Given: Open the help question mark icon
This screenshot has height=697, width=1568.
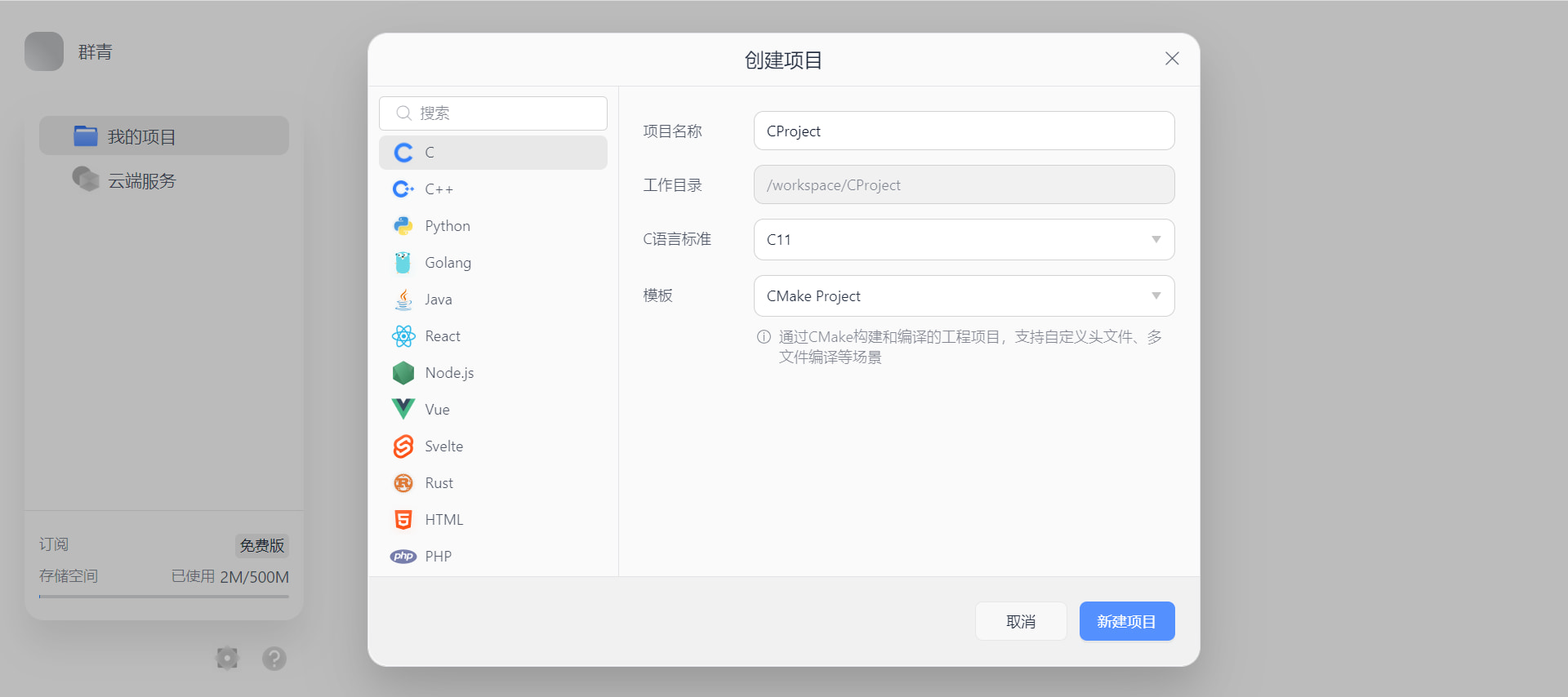Looking at the screenshot, I should pos(274,658).
